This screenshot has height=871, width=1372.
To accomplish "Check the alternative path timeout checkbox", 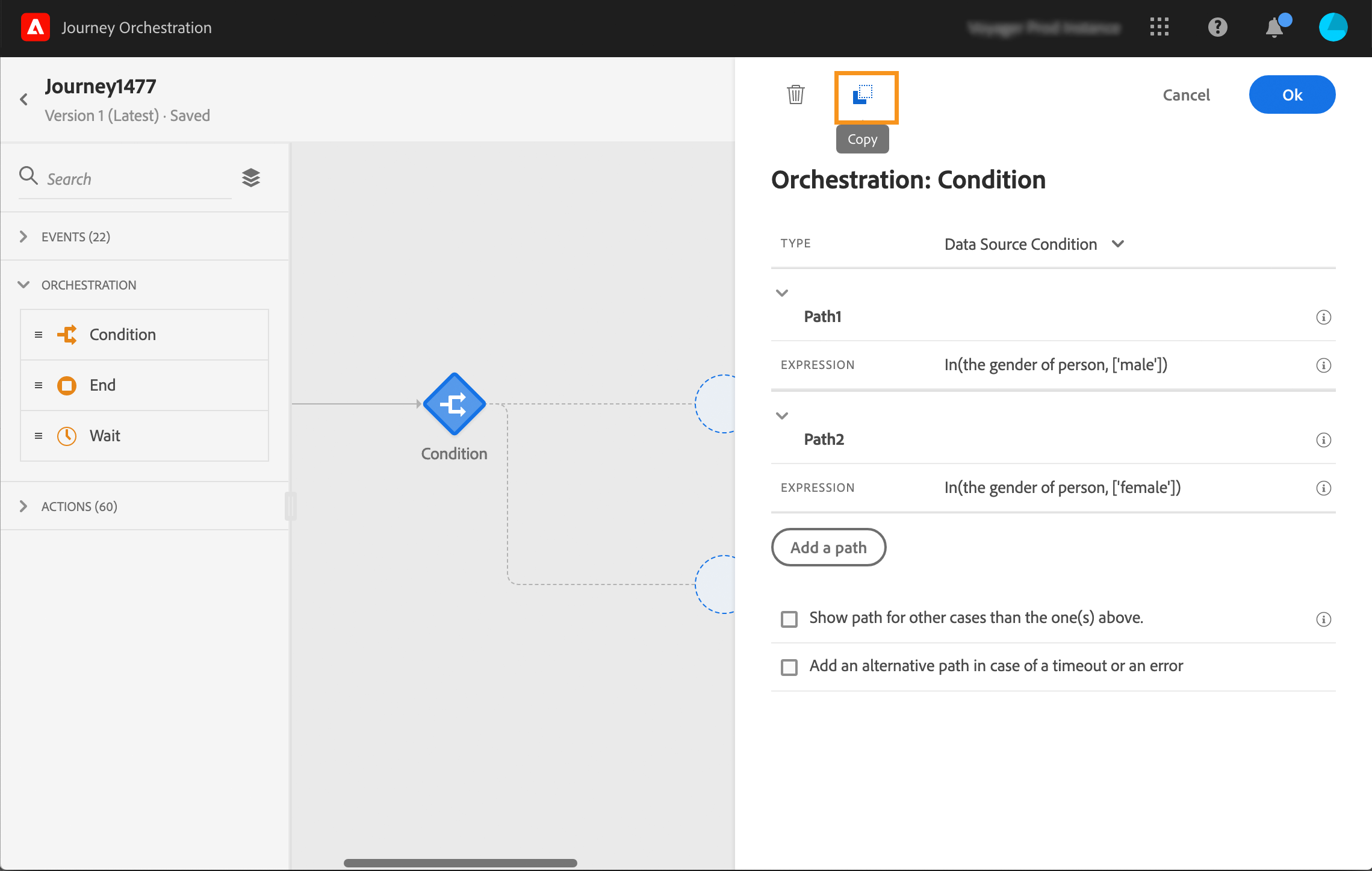I will coord(789,667).
